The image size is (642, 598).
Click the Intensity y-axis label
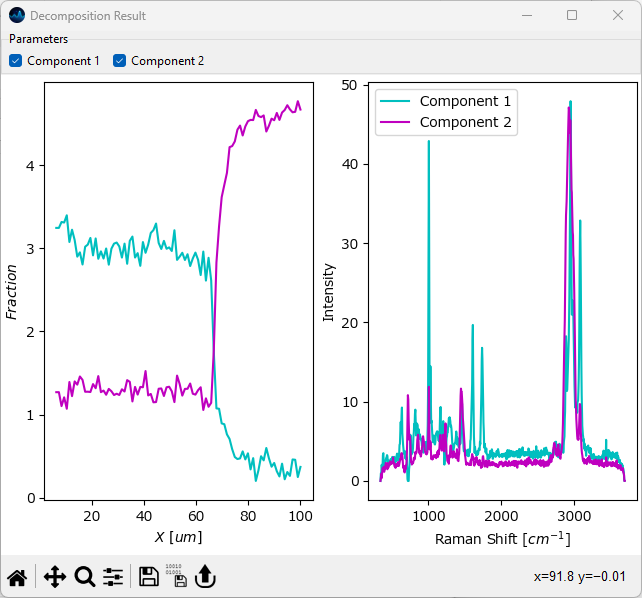(x=328, y=292)
